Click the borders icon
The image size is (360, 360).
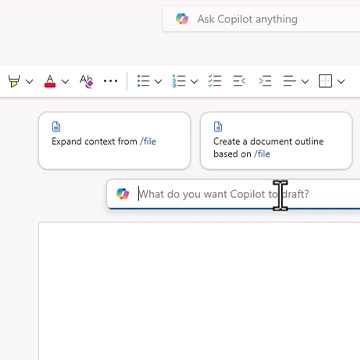325,81
